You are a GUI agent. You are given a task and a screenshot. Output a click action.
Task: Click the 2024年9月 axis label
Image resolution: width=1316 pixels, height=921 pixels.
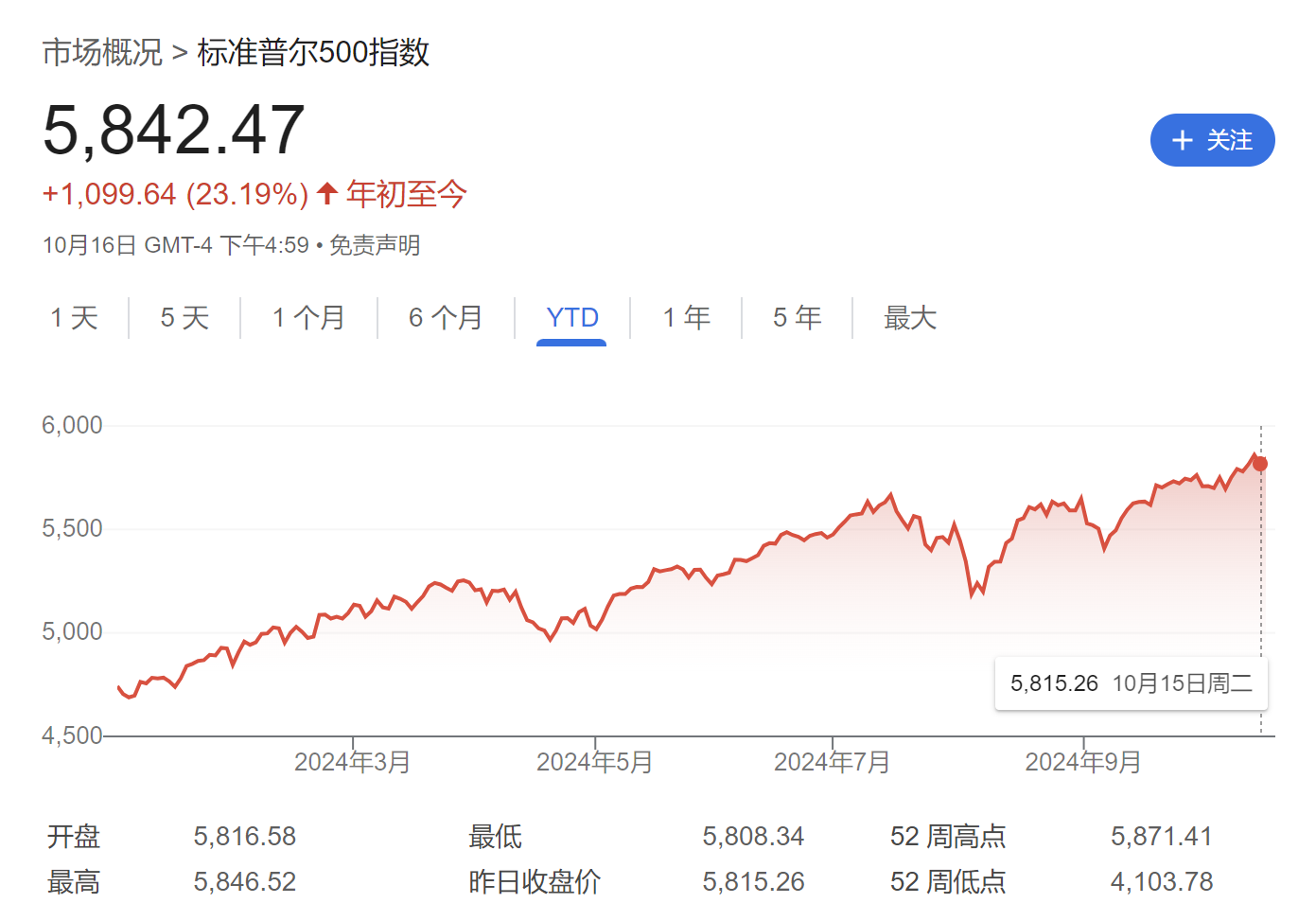point(1083,762)
